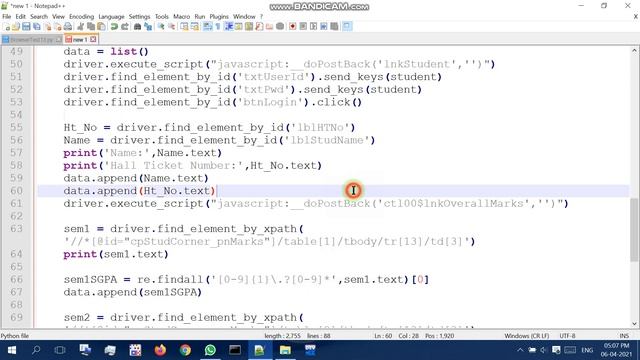Open the Language menu
640x360 pixels.
[x=111, y=16]
